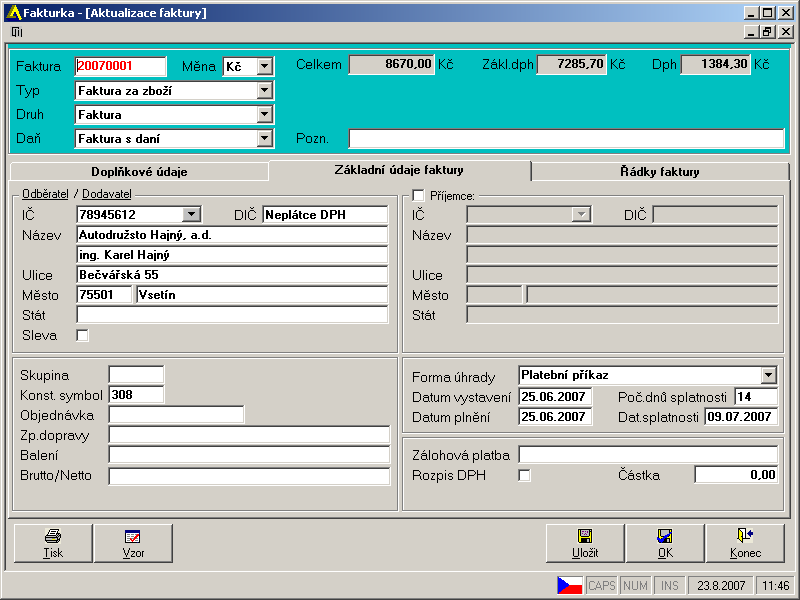Open the small menu icon below title bar
Viewport: 800px width, 600px height.
click(16, 32)
